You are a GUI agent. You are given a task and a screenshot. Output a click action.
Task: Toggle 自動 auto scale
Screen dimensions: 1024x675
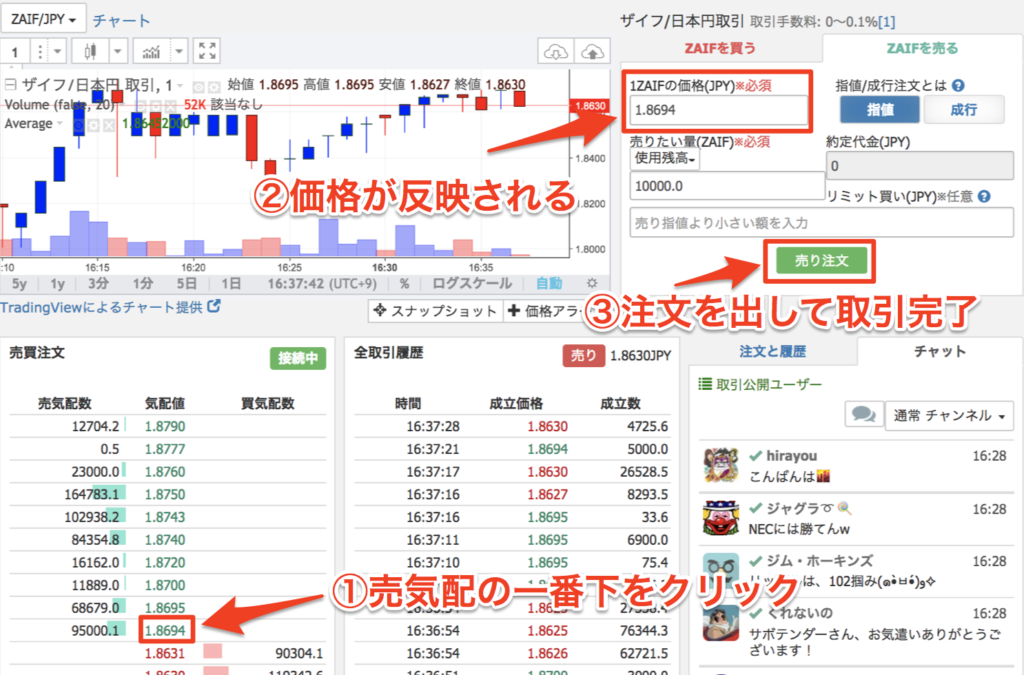click(549, 283)
